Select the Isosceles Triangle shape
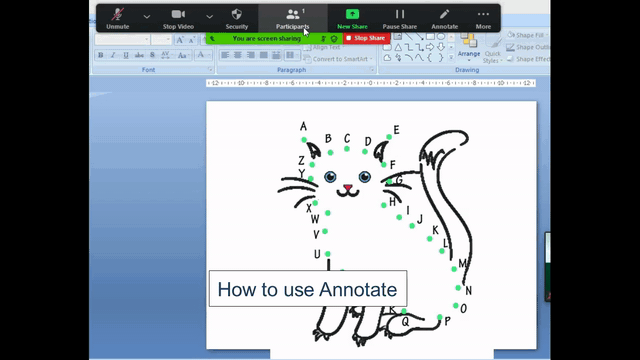 398,48
